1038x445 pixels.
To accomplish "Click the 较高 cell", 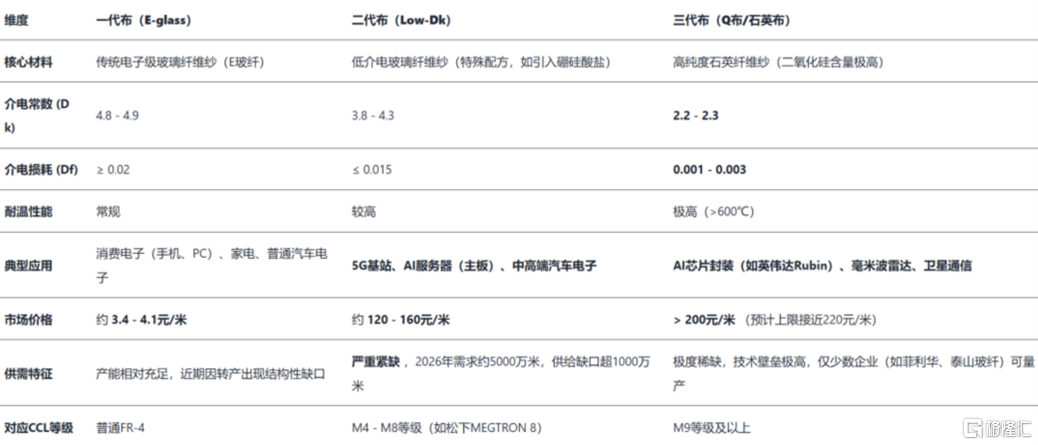I will pos(363,212).
